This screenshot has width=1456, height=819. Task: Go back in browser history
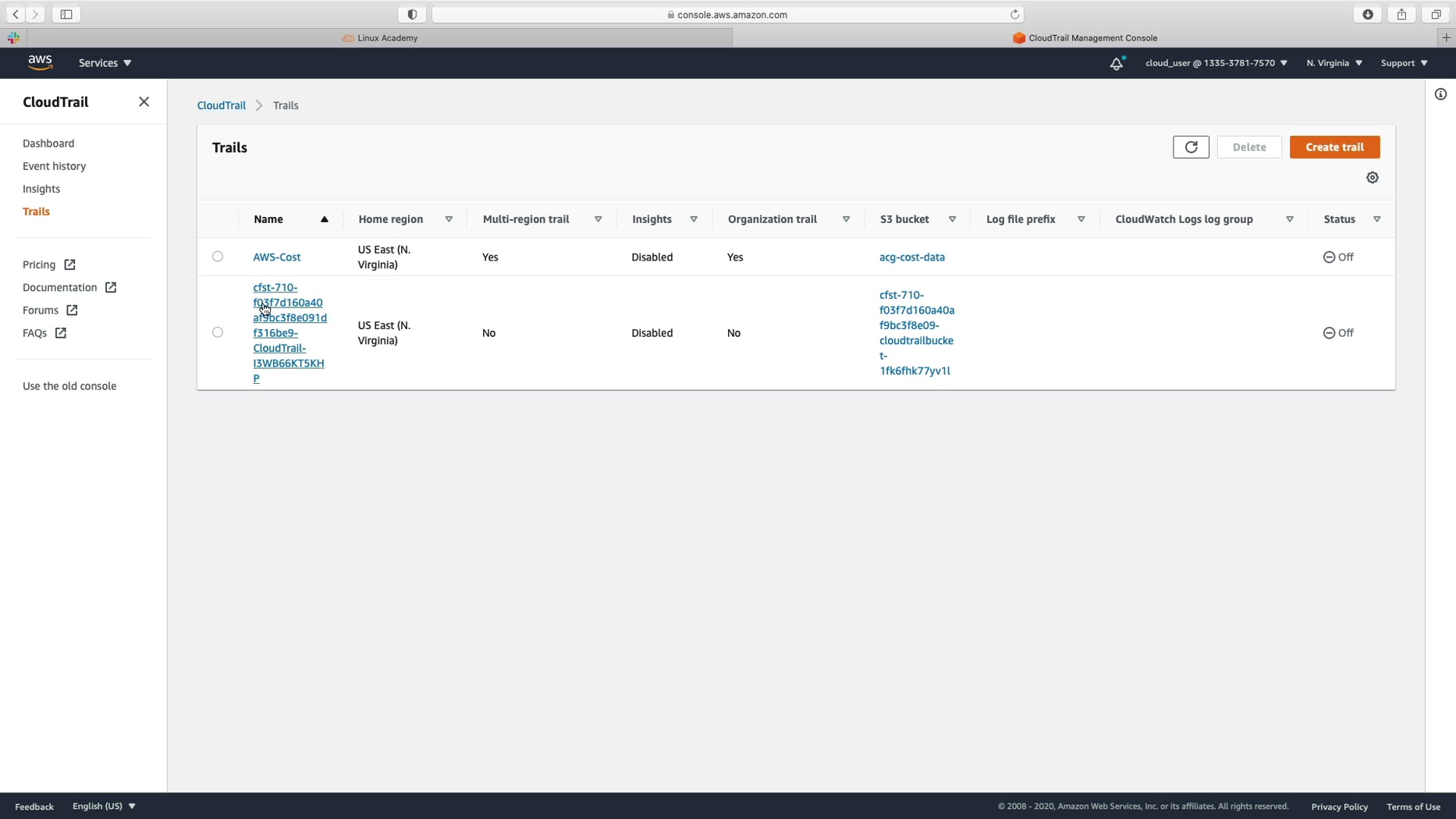(x=16, y=14)
